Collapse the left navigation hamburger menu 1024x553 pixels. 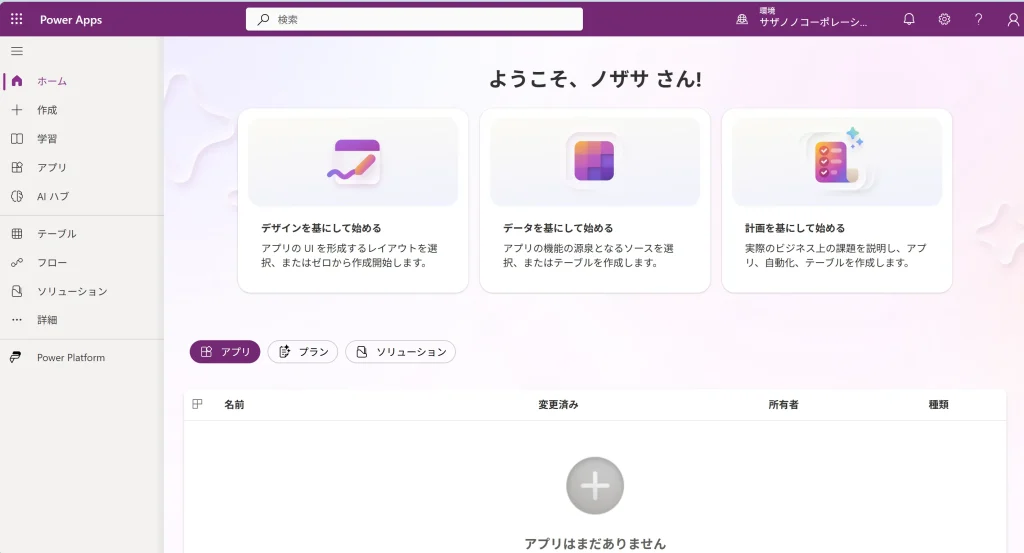point(16,51)
